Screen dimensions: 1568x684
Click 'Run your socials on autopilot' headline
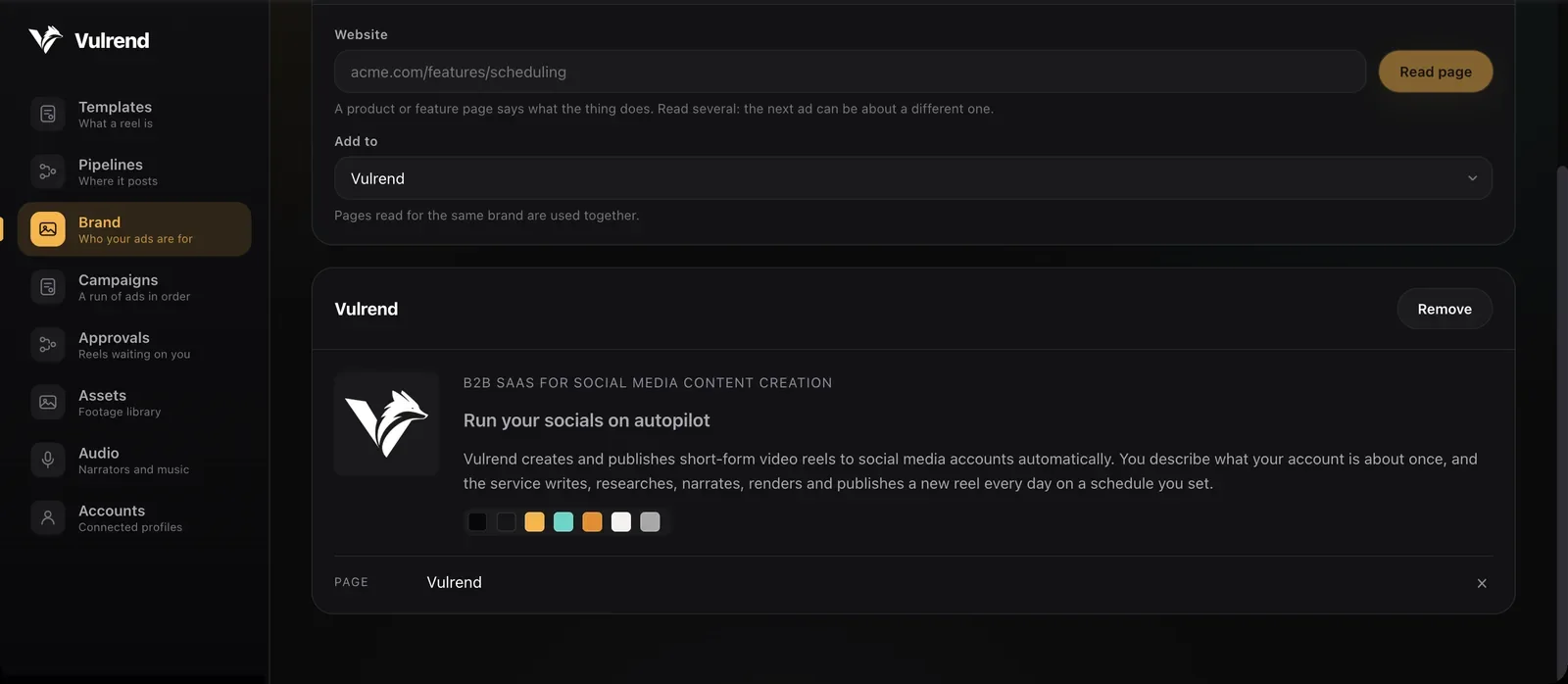[586, 420]
